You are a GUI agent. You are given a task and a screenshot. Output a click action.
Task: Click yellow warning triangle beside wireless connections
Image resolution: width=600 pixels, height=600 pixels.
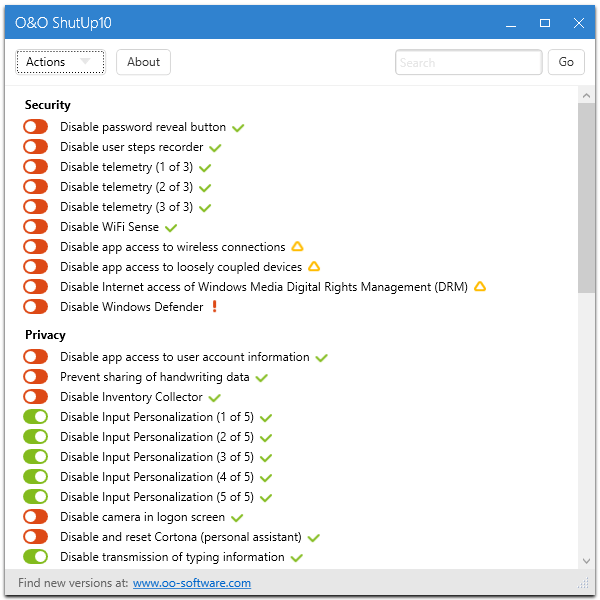pyautogui.click(x=297, y=247)
